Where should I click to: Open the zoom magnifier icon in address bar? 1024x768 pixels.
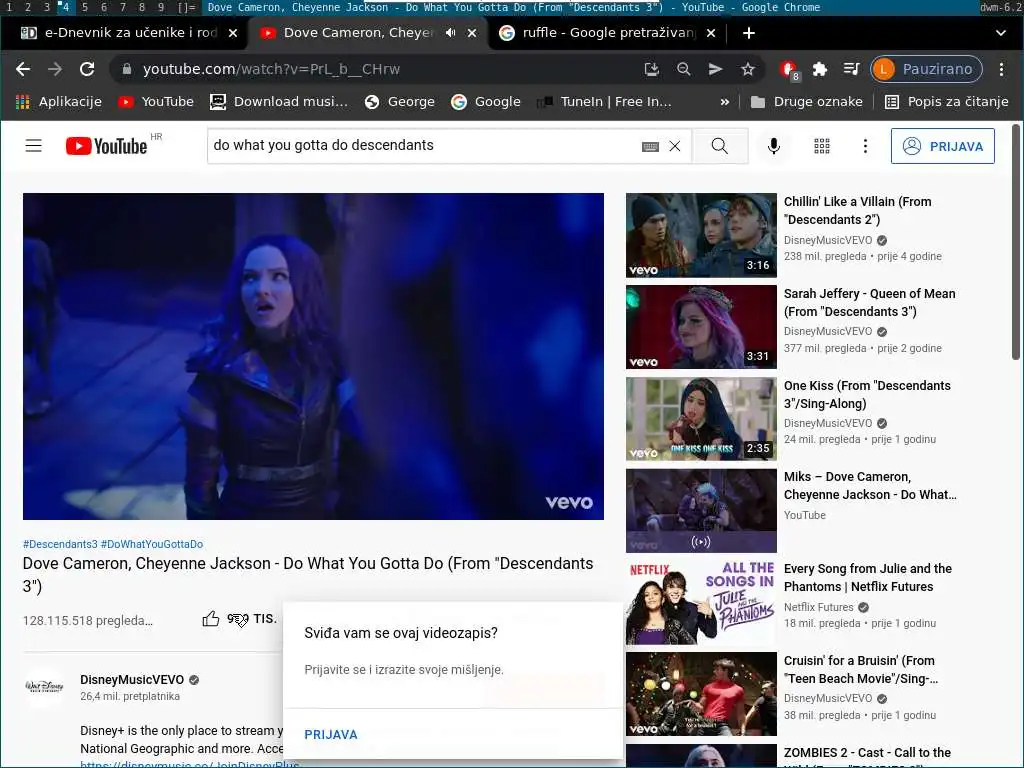click(x=683, y=69)
